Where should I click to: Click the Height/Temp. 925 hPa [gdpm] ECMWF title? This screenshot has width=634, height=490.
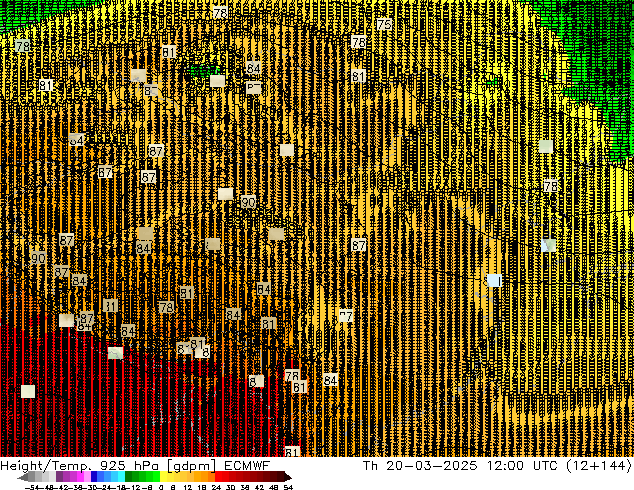(x=135, y=466)
